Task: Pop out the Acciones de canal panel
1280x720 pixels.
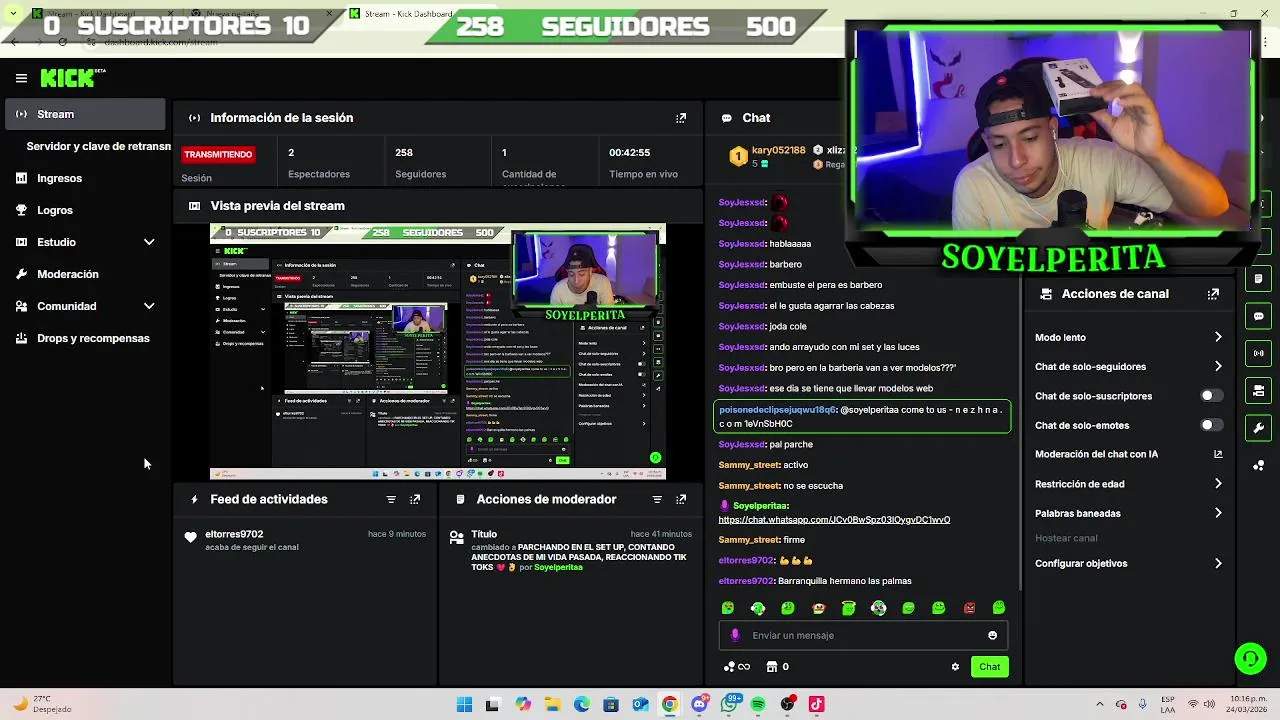Action: coord(1213,294)
